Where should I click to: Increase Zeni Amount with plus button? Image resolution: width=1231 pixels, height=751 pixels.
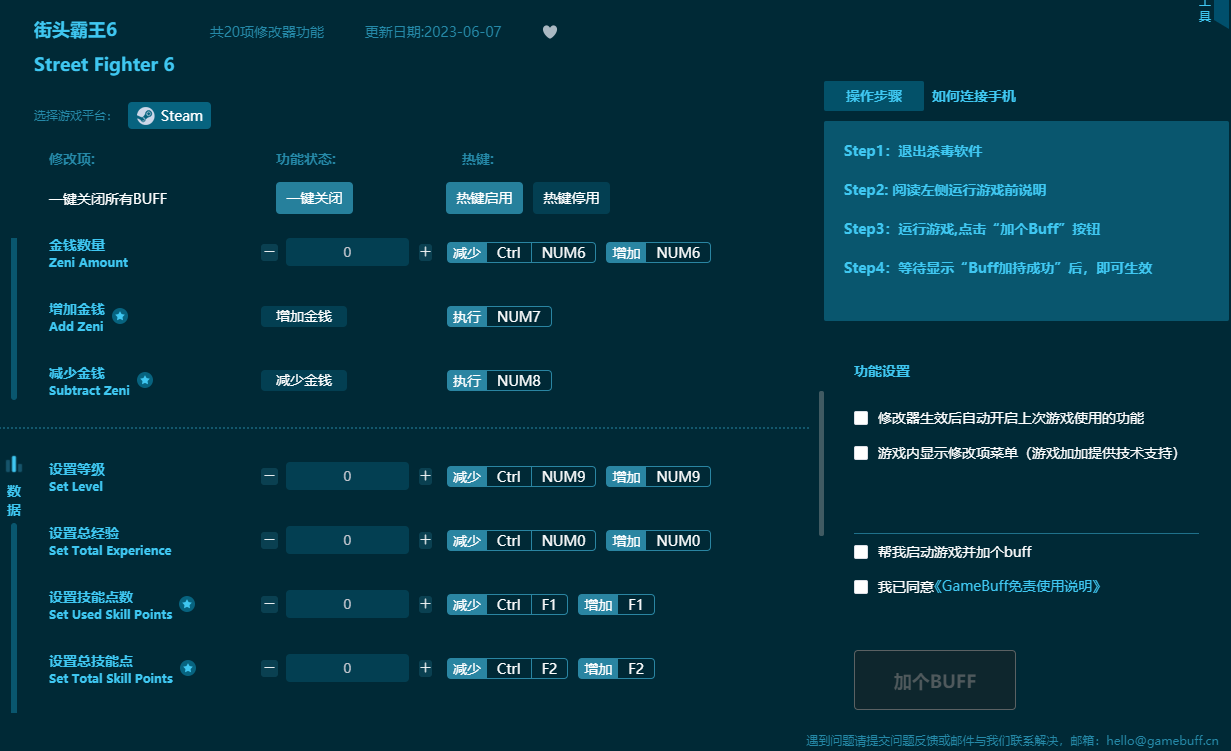point(425,253)
